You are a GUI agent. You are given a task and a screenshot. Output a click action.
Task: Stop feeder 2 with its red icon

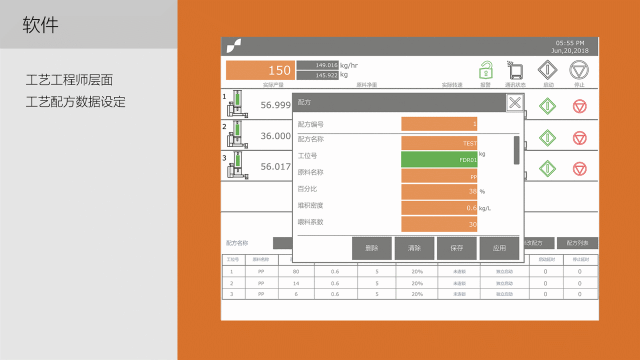pyautogui.click(x=580, y=138)
